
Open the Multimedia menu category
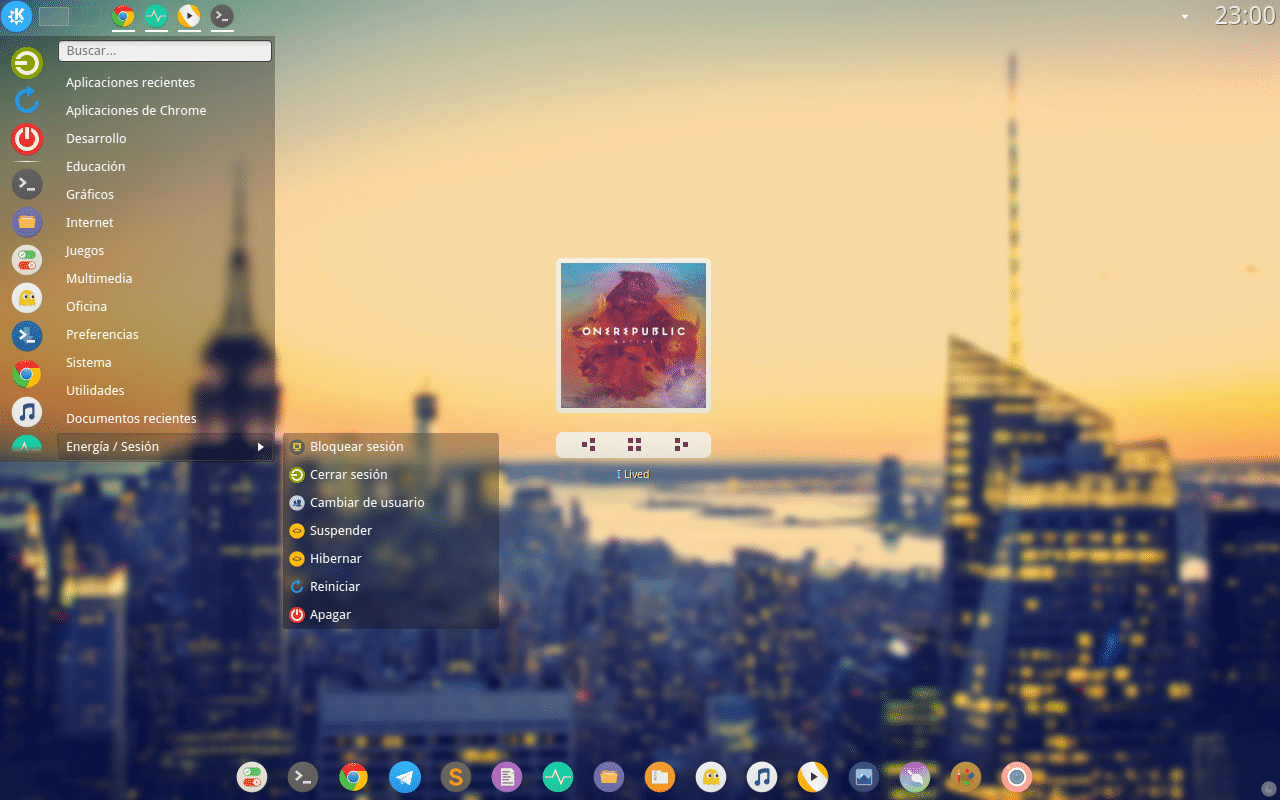coord(166,279)
